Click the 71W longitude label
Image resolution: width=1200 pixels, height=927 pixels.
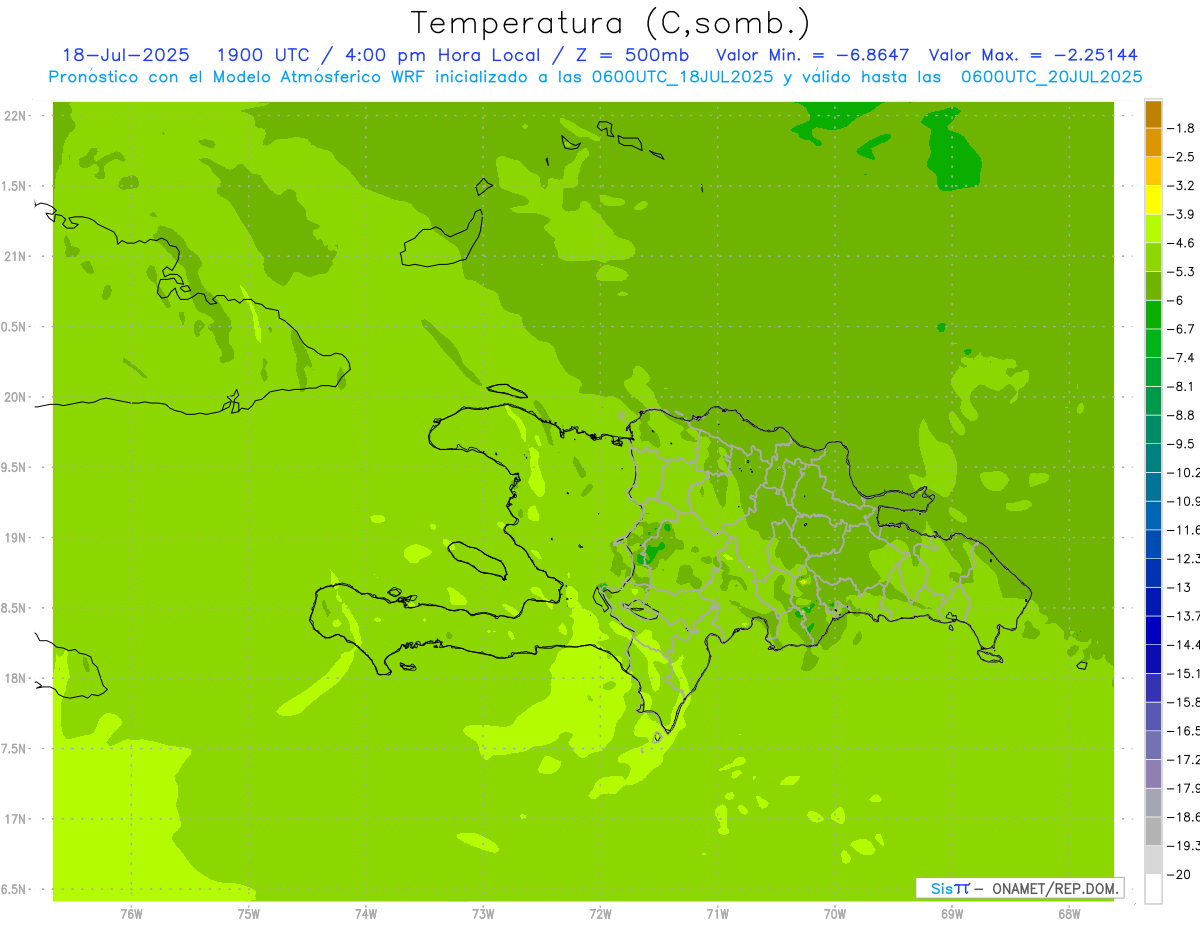pyautogui.click(x=717, y=913)
